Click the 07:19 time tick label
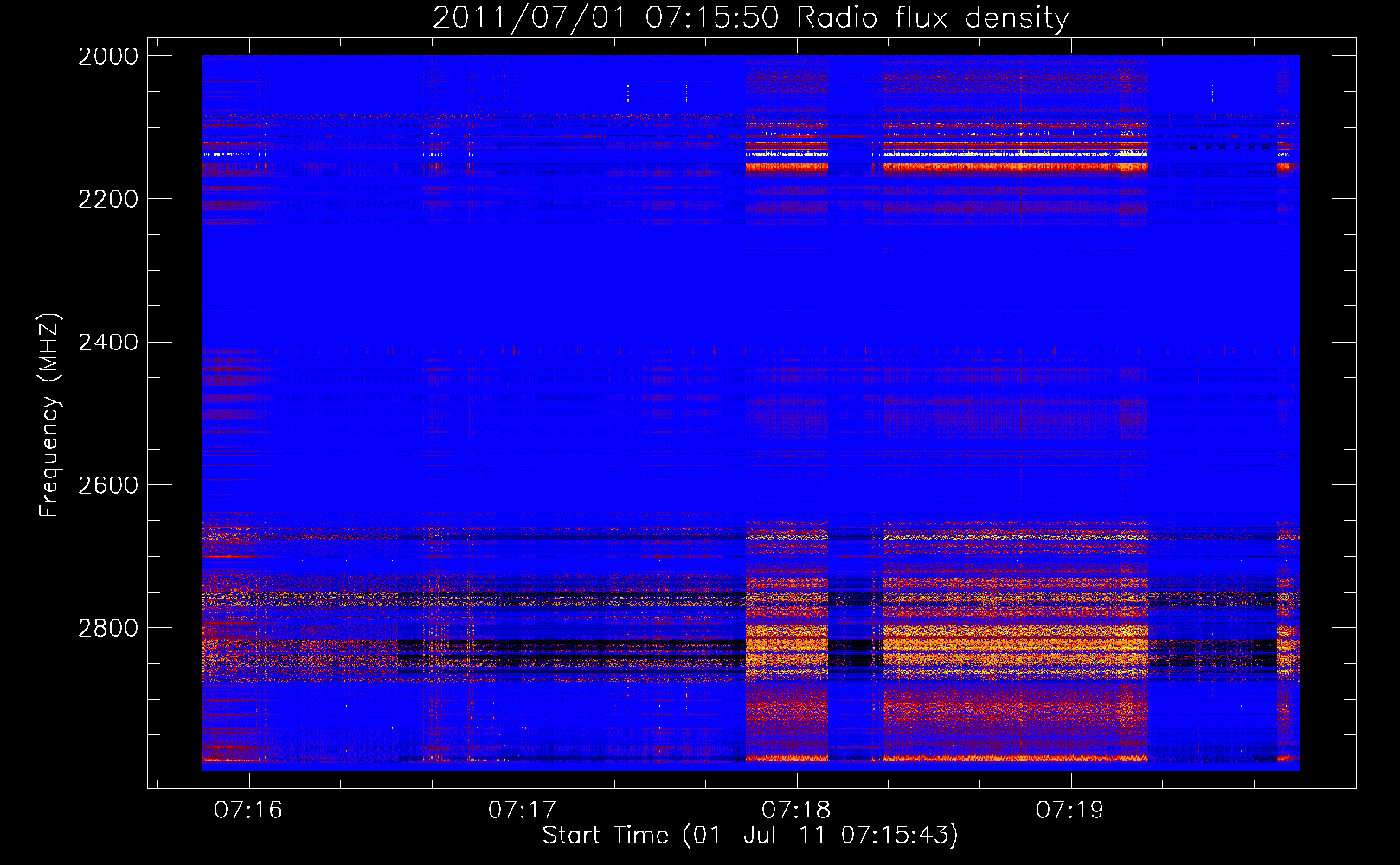The width and height of the screenshot is (1400, 865). tap(1070, 810)
